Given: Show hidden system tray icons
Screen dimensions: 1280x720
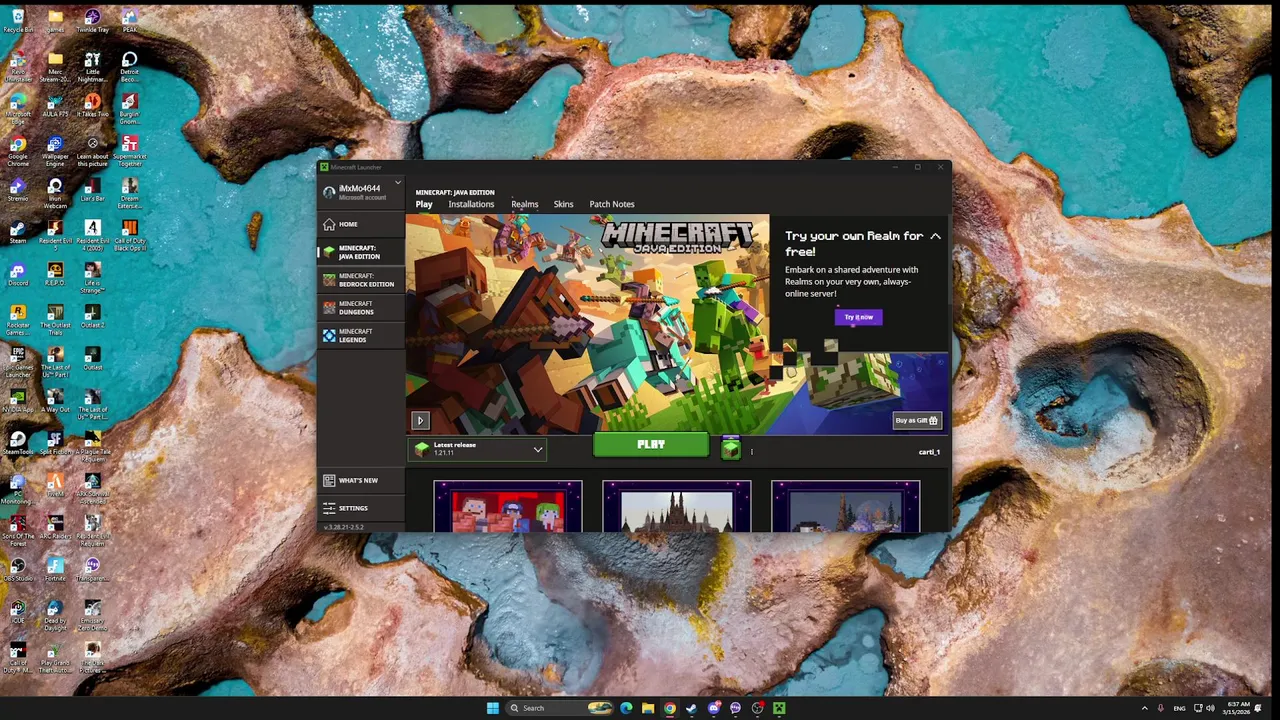Looking at the screenshot, I should (1145, 708).
